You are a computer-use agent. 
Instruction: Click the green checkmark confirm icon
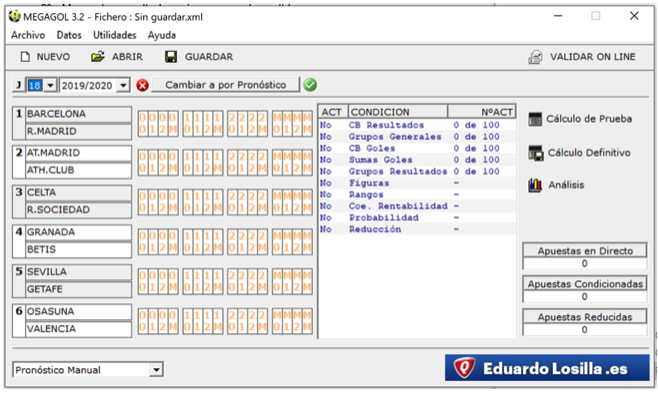coord(310,85)
